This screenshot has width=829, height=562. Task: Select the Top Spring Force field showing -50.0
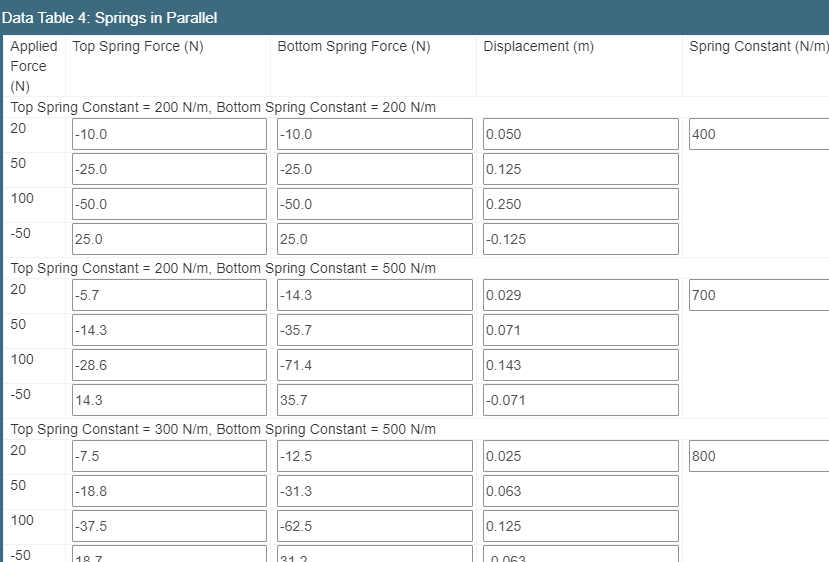coord(169,204)
